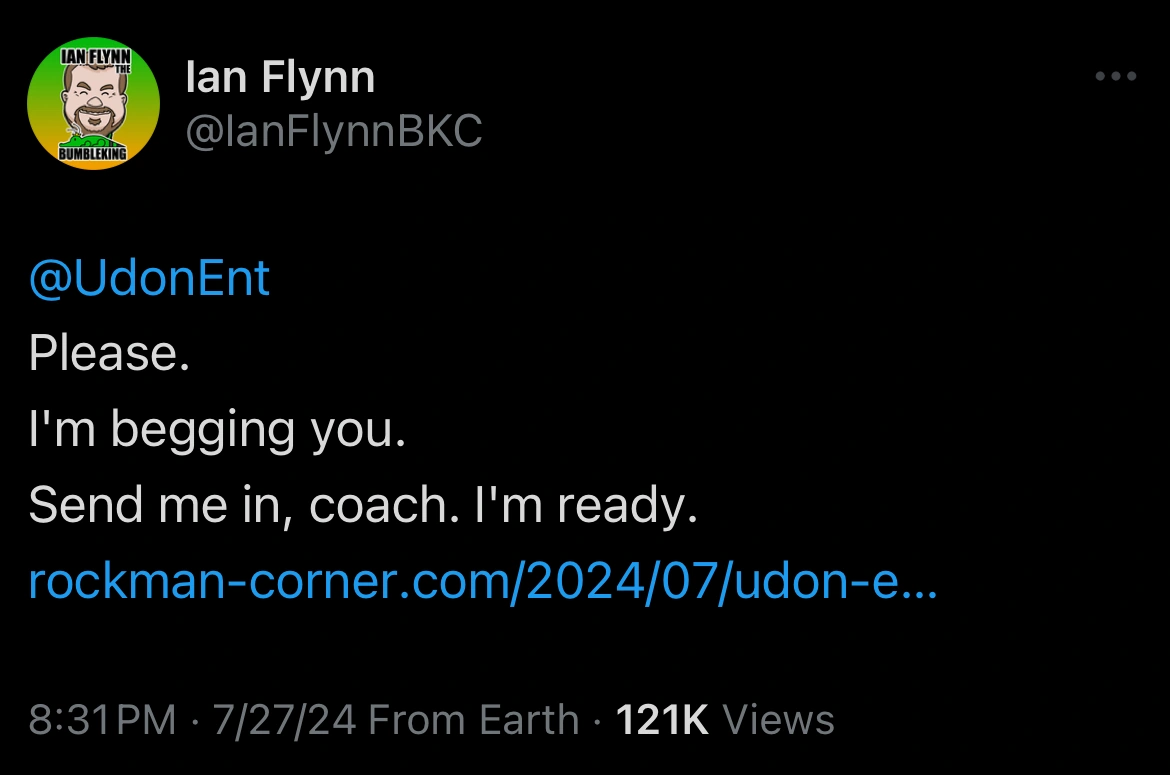Open the @UdonEnt profile mention
Viewport: 1170px width, 775px height.
(148, 279)
